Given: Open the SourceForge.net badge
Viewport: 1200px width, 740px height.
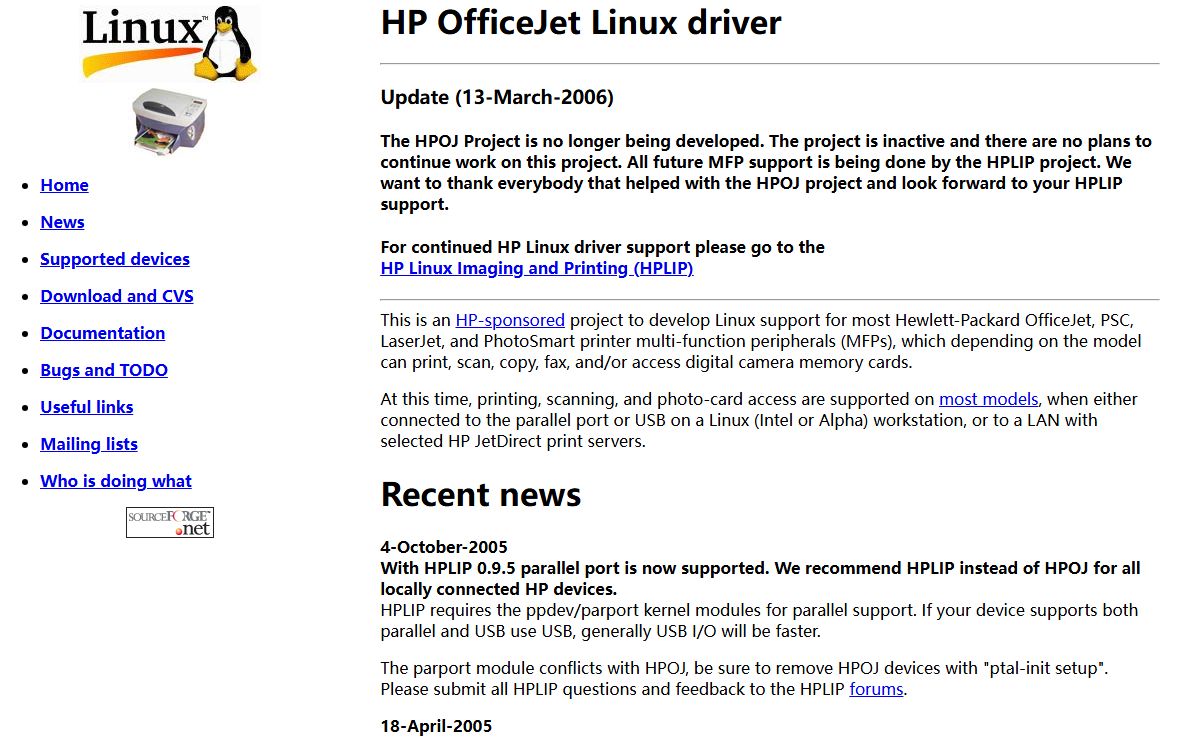Looking at the screenshot, I should [x=170, y=522].
